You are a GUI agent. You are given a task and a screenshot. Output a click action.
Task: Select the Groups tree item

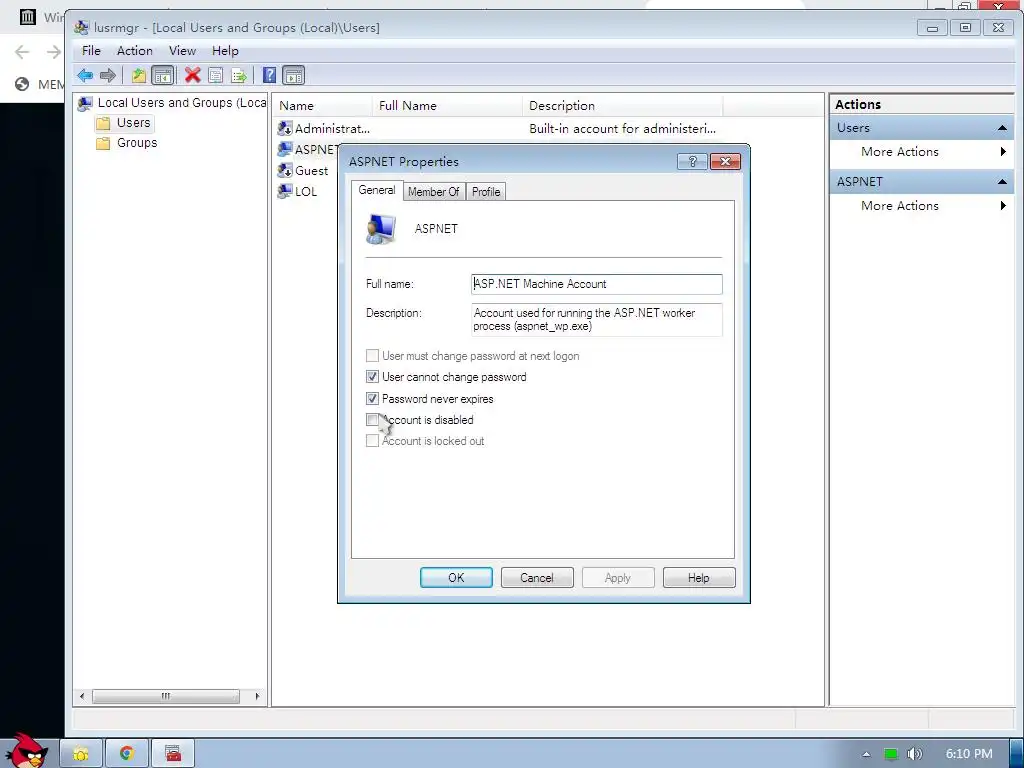coord(137,143)
